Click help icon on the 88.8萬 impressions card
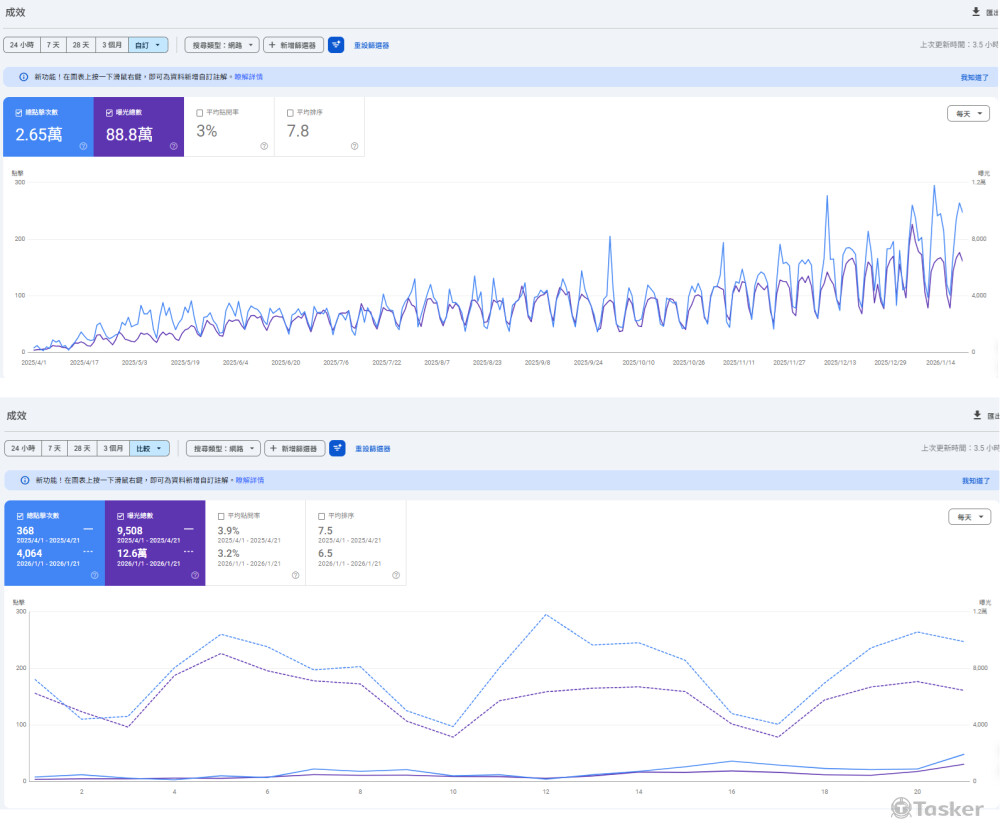The width and height of the screenshot is (1000, 829). (x=173, y=146)
